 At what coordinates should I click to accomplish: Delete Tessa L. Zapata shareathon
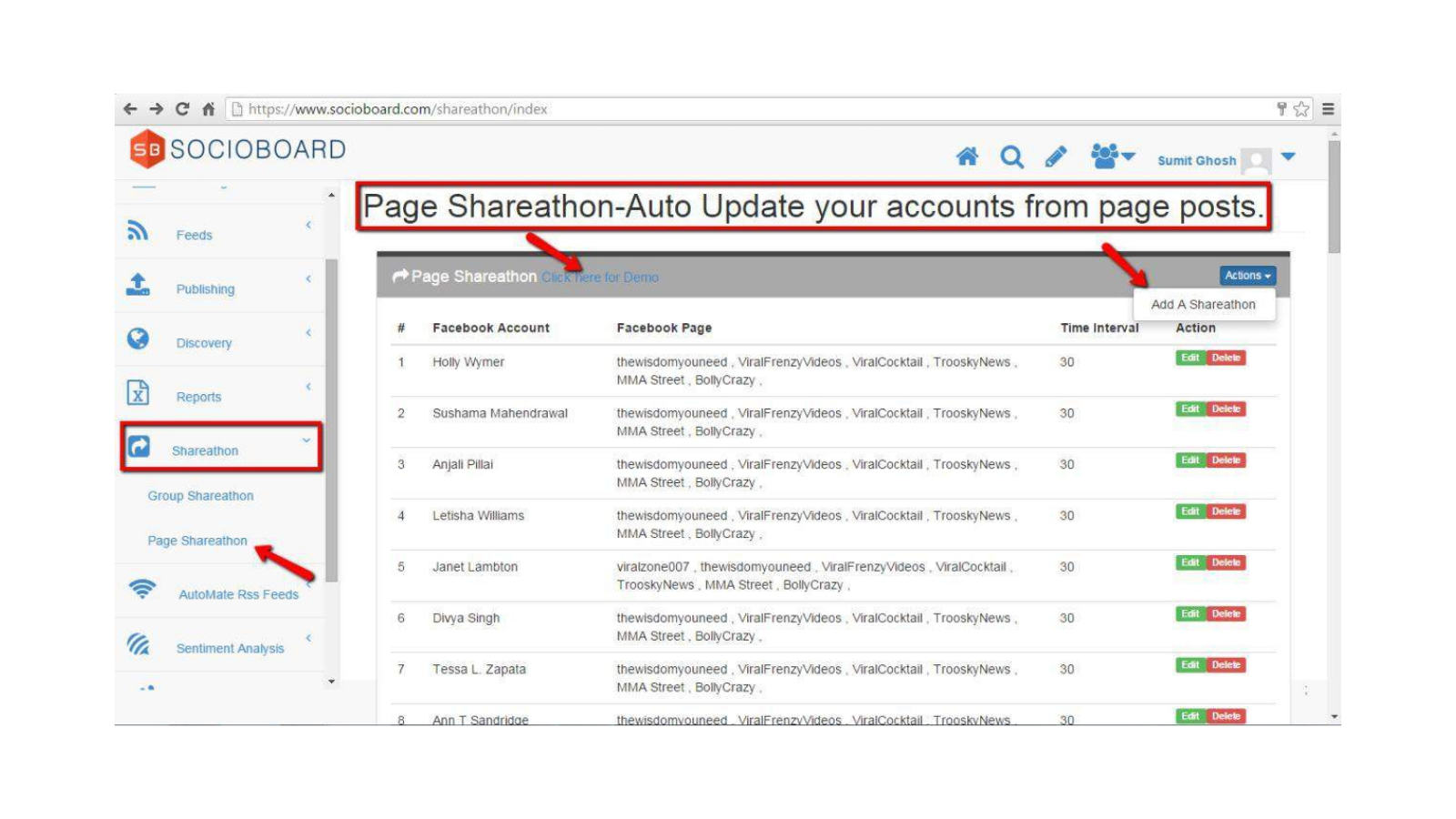[1226, 665]
